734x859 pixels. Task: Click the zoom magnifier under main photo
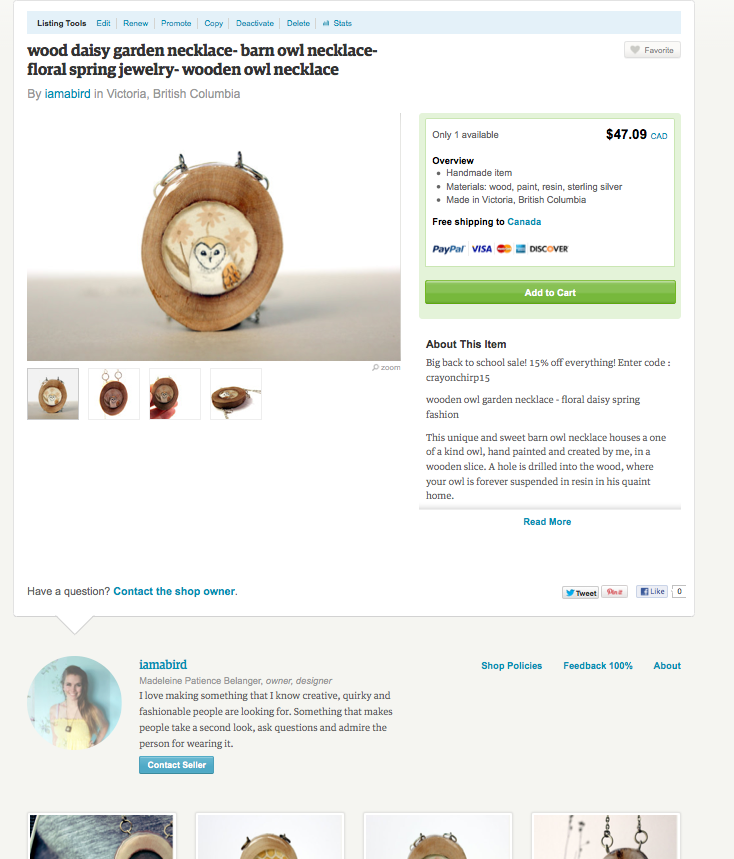pyautogui.click(x=386, y=367)
